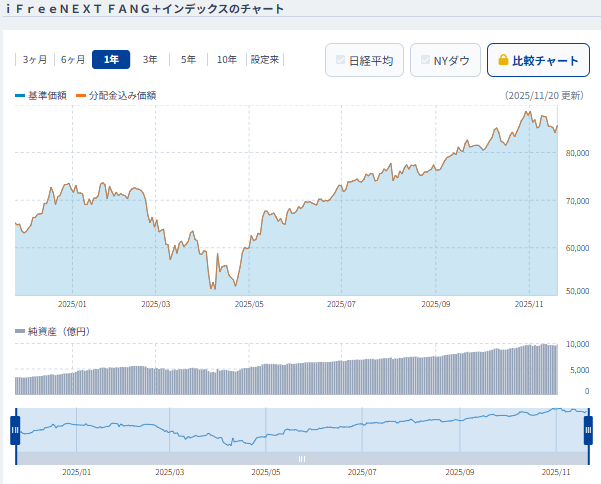This screenshot has height=484, width=601.
Task: Click the orange 分配金込み価額 legend marker
Action: (81, 96)
